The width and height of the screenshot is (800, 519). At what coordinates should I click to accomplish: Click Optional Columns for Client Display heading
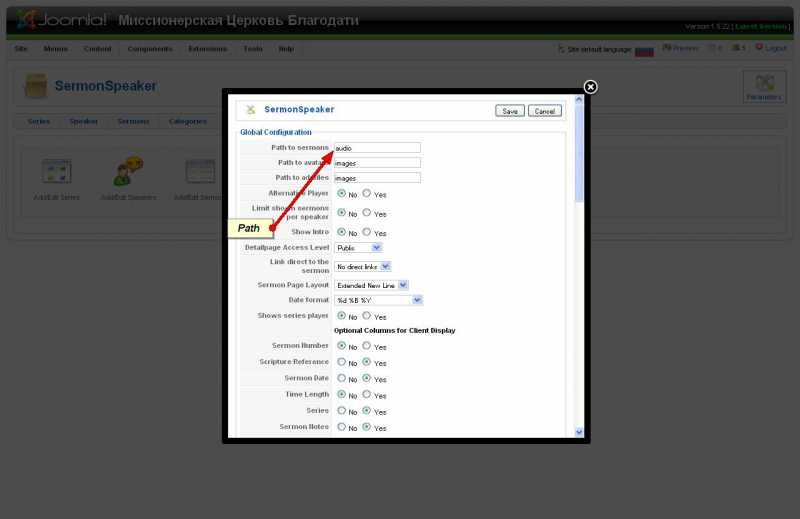click(394, 331)
